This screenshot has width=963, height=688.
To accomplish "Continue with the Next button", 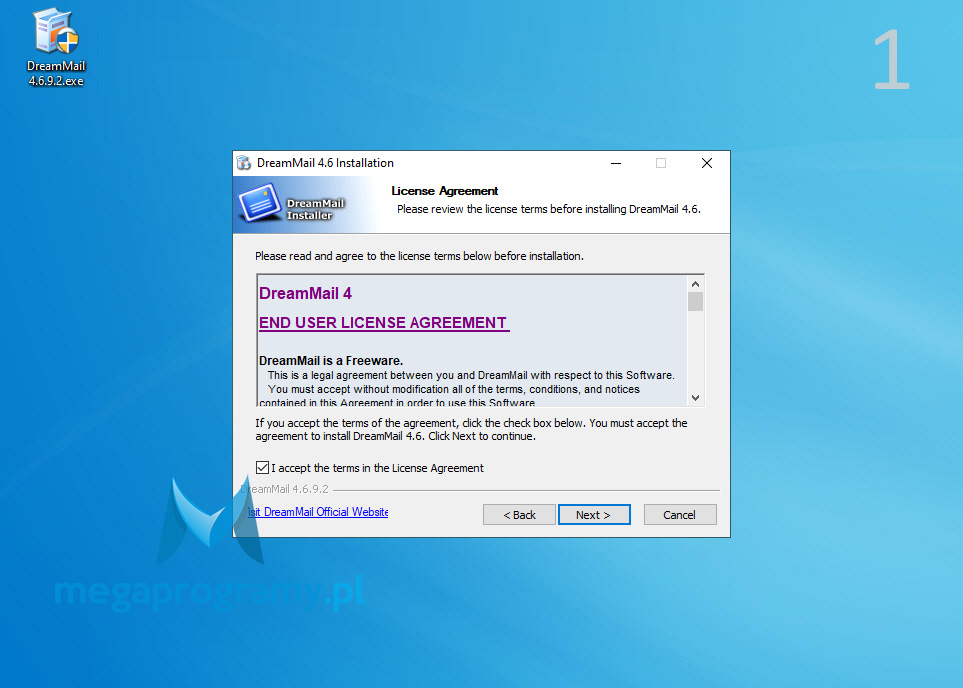I will coord(594,515).
